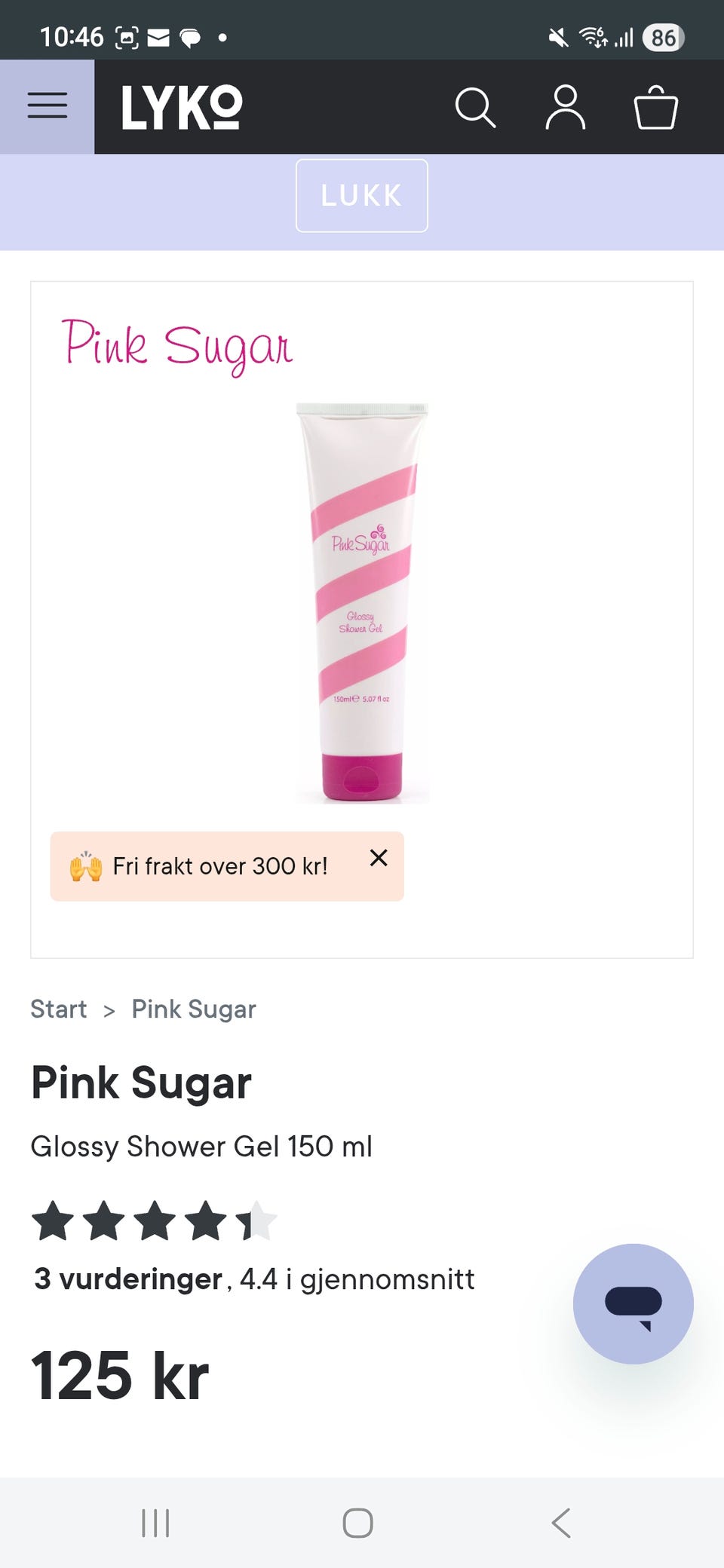Open the search magnifier icon
724x1568 pixels.
[475, 108]
